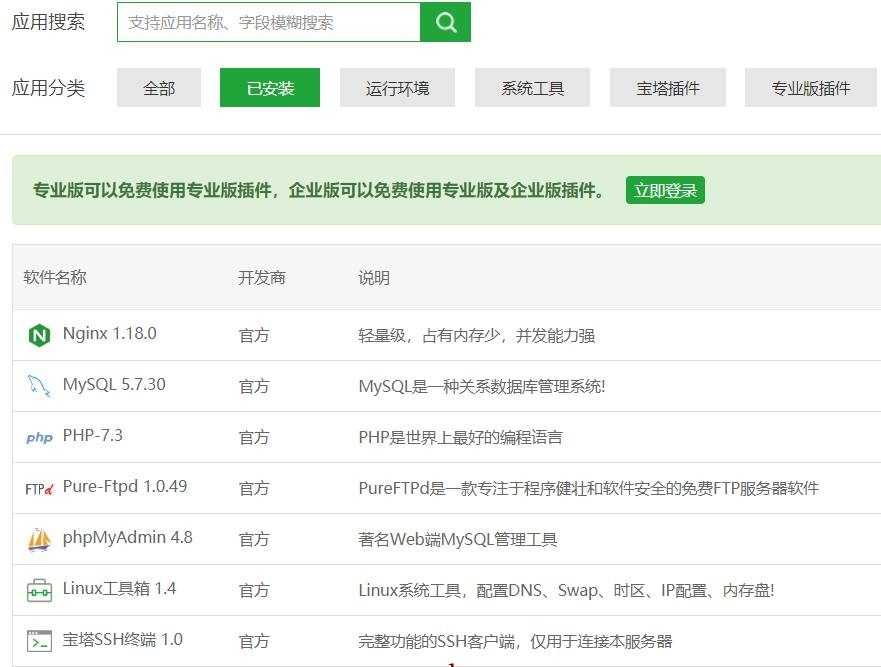Open Nginx 1.18.0 settings
The width and height of the screenshot is (881, 667).
[110, 333]
